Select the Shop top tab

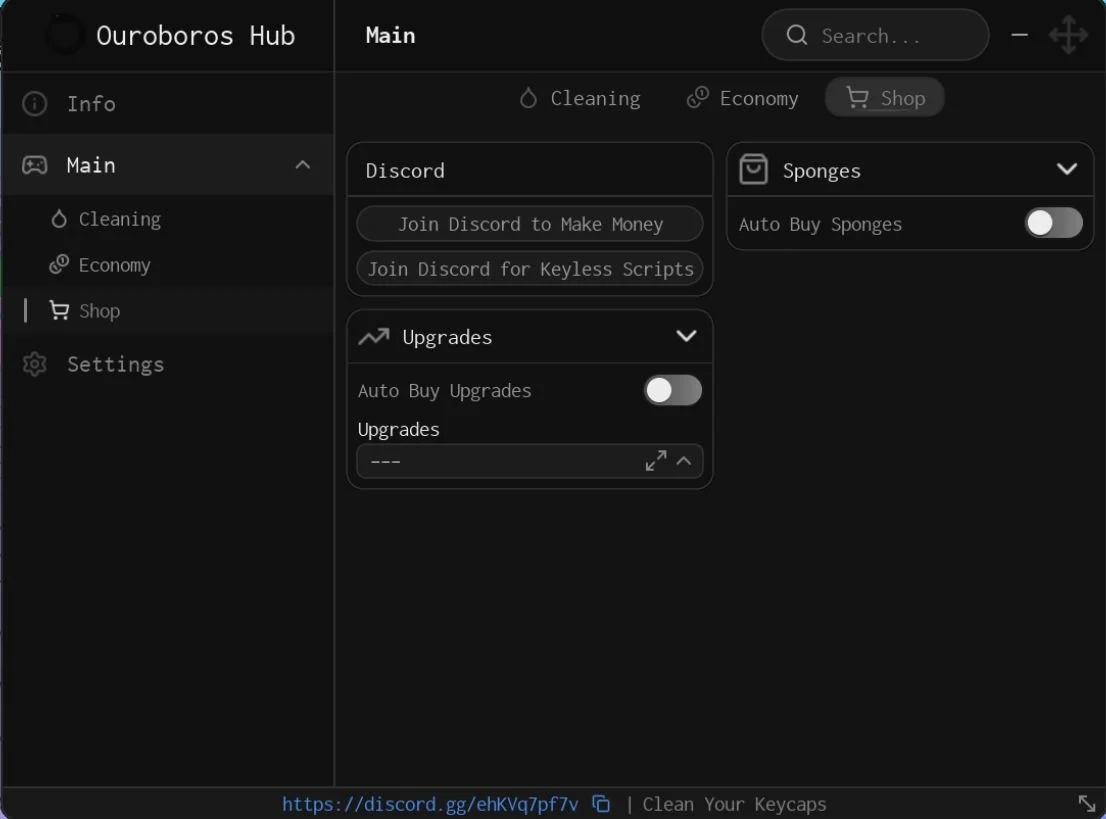[885, 98]
